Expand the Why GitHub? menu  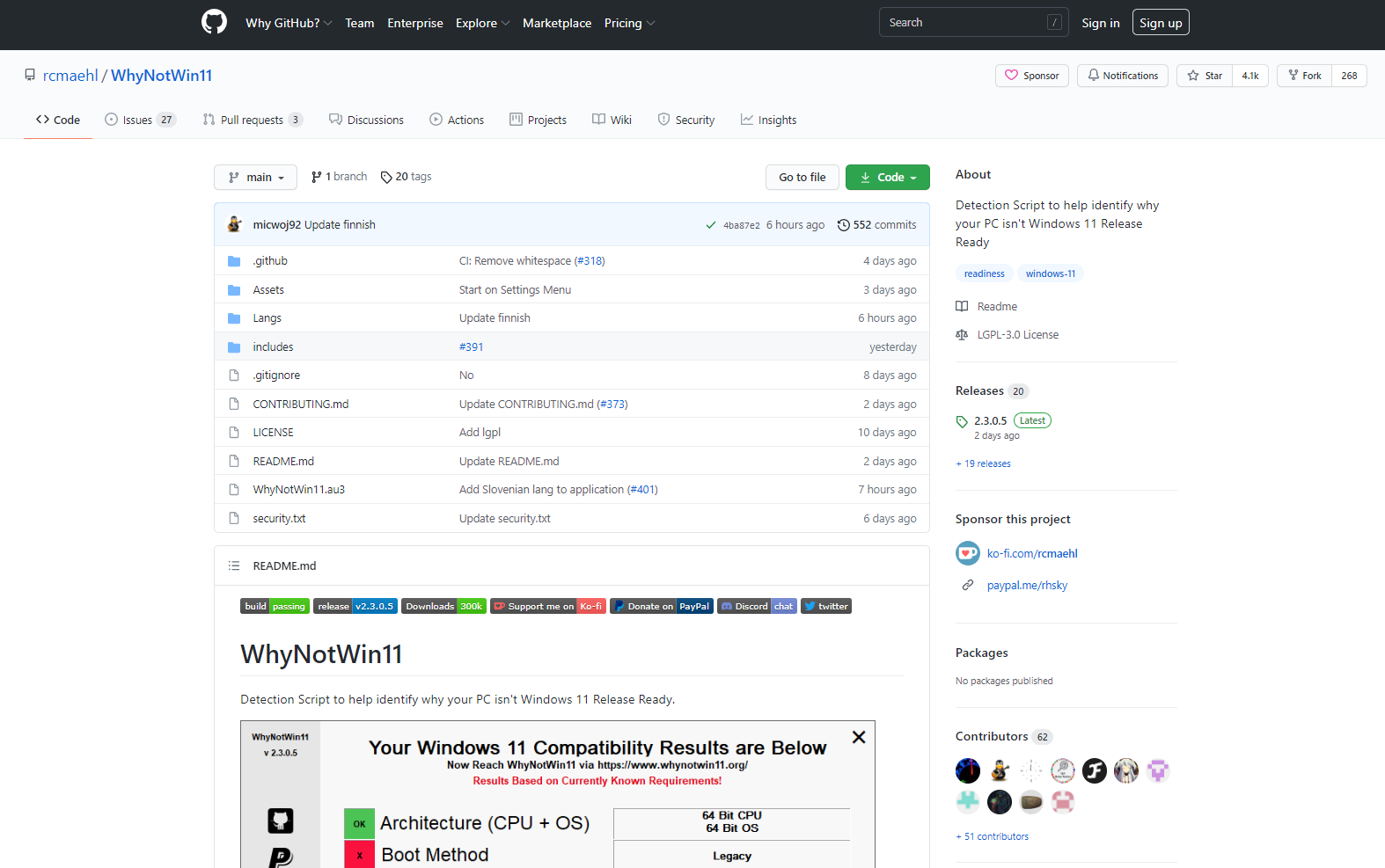[289, 23]
